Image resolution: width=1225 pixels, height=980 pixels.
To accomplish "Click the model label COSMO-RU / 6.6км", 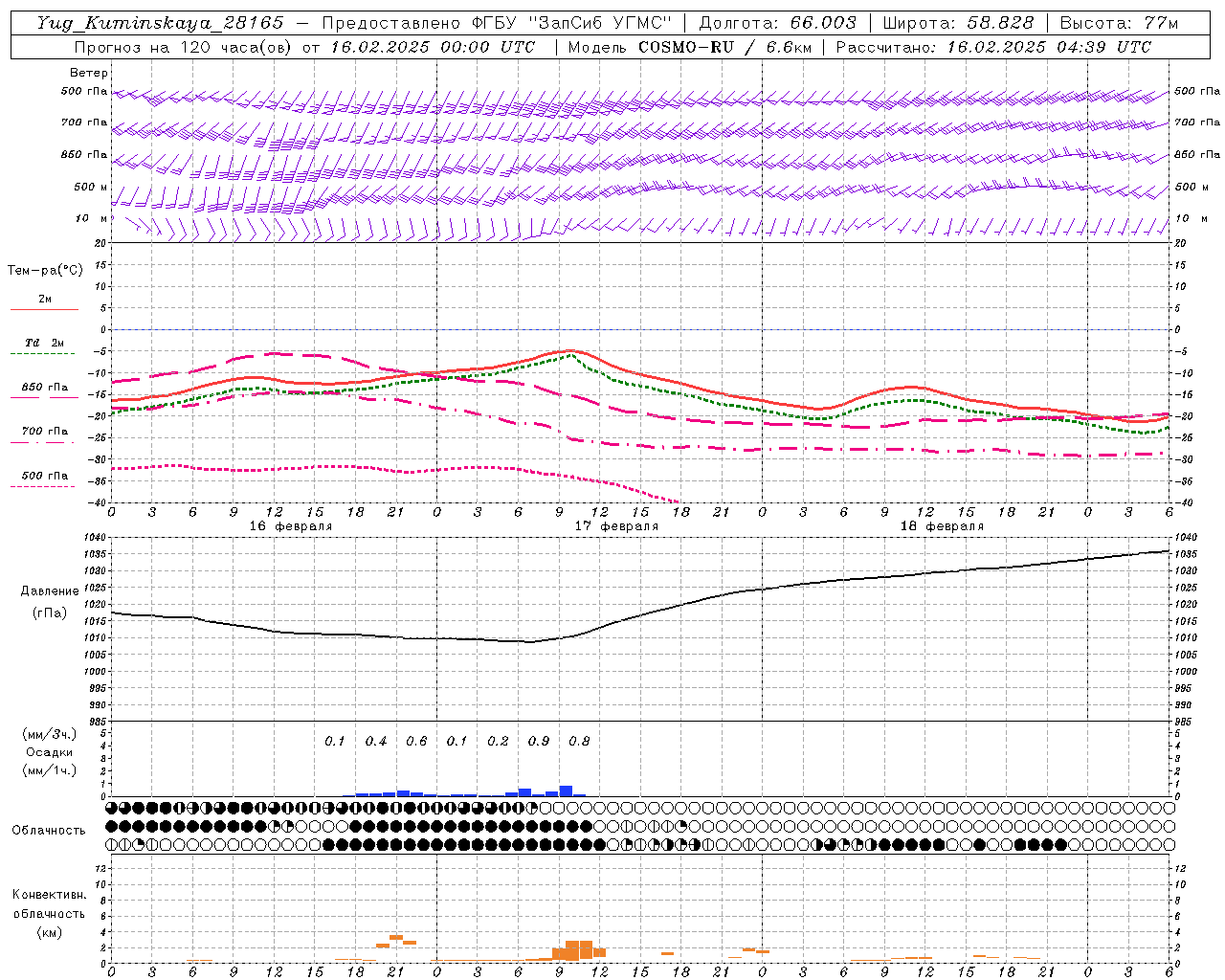I will click(724, 47).
